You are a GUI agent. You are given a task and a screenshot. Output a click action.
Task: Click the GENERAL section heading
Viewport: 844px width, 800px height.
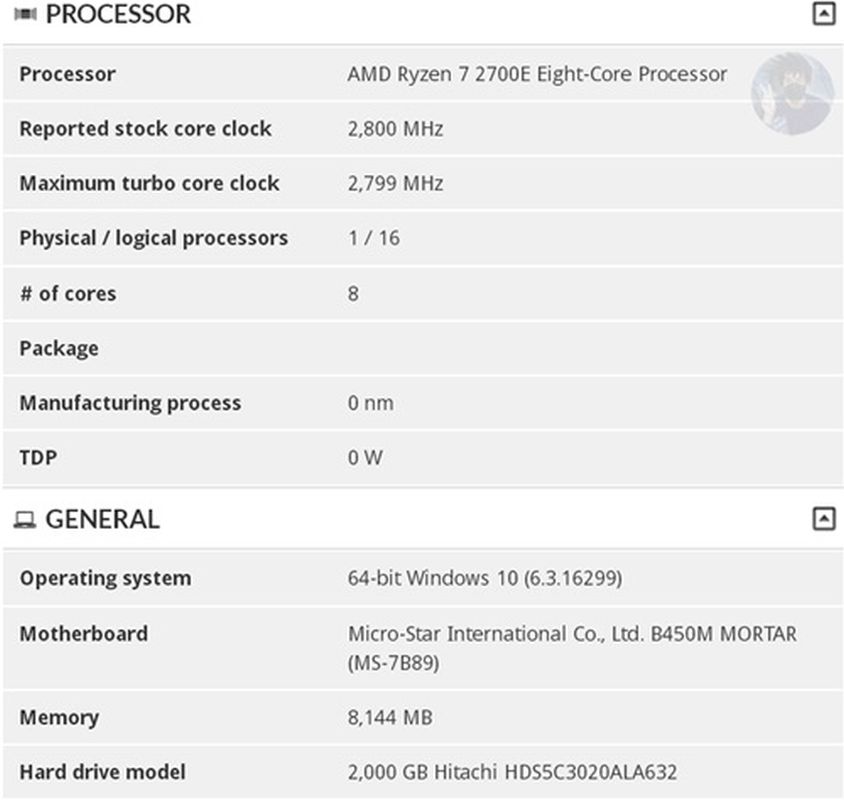point(102,520)
